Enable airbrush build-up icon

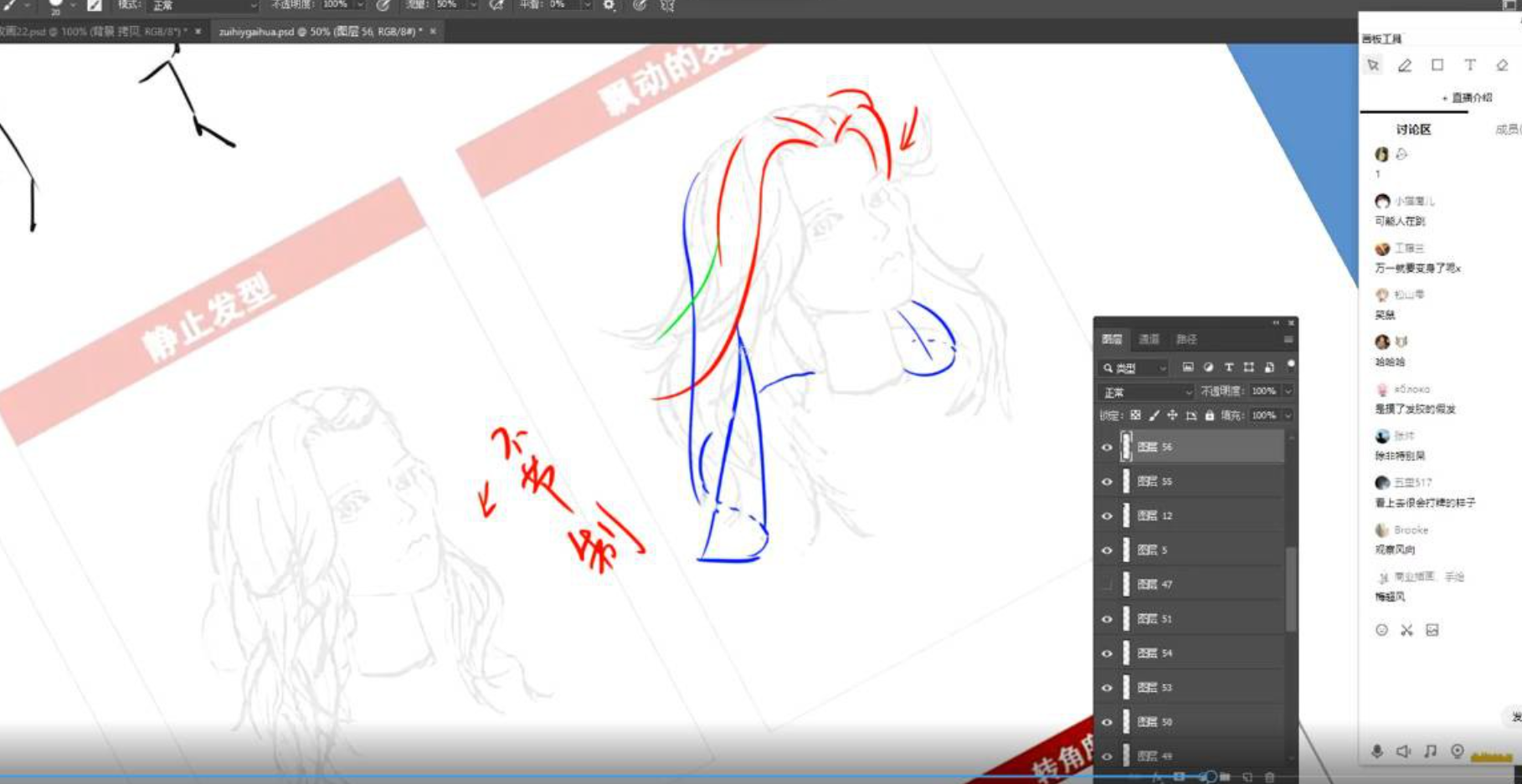coord(496,5)
